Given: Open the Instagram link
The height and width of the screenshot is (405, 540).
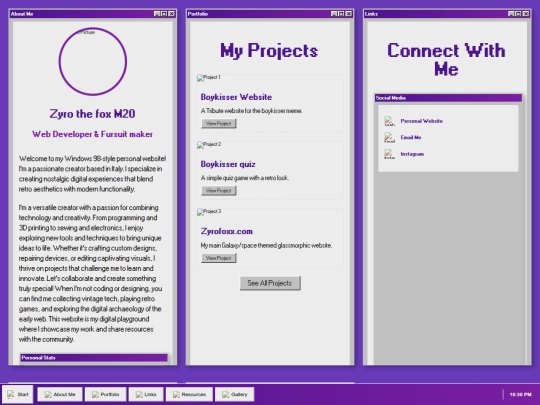Looking at the screenshot, I should pyautogui.click(x=412, y=154).
